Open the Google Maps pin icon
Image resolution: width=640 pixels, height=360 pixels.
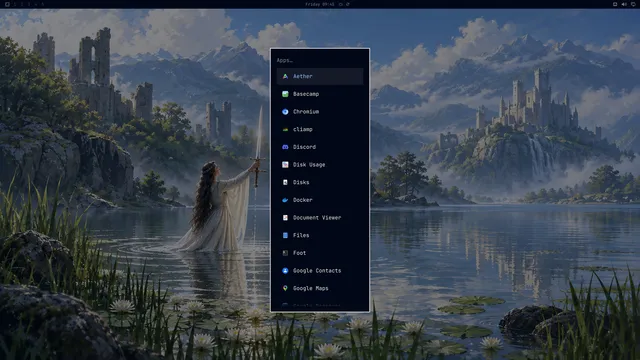tap(285, 288)
